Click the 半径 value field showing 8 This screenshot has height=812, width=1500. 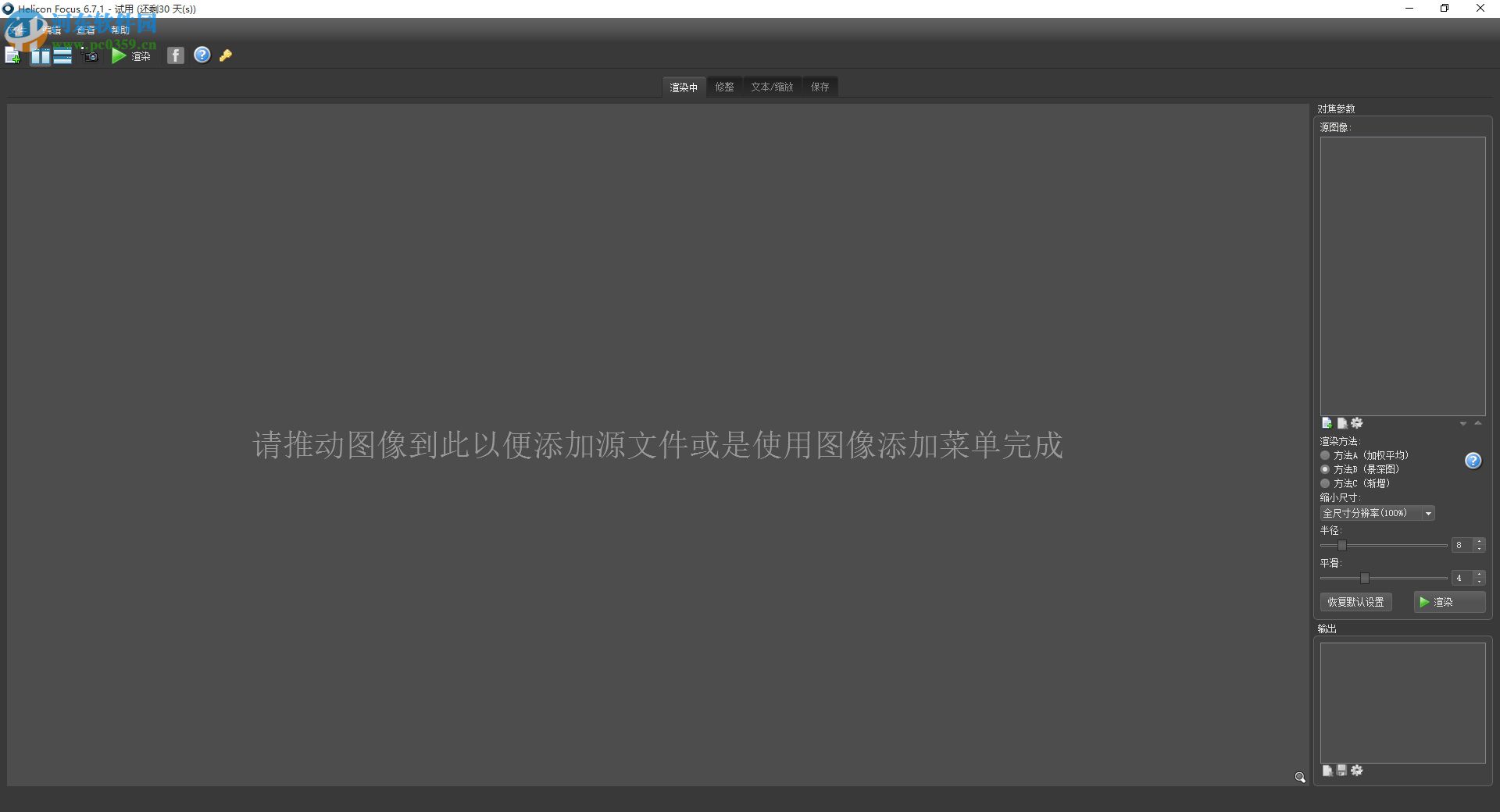click(1462, 545)
